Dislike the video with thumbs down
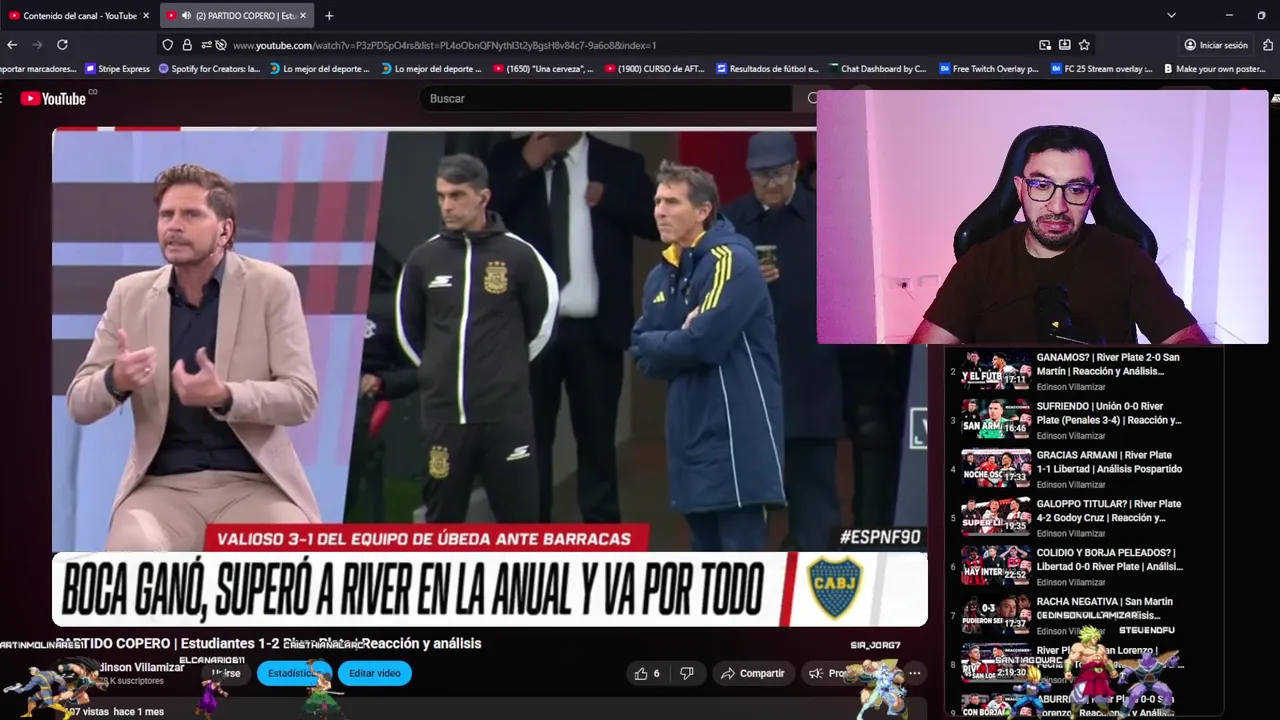Screen dimensions: 1280x720 click(687, 673)
